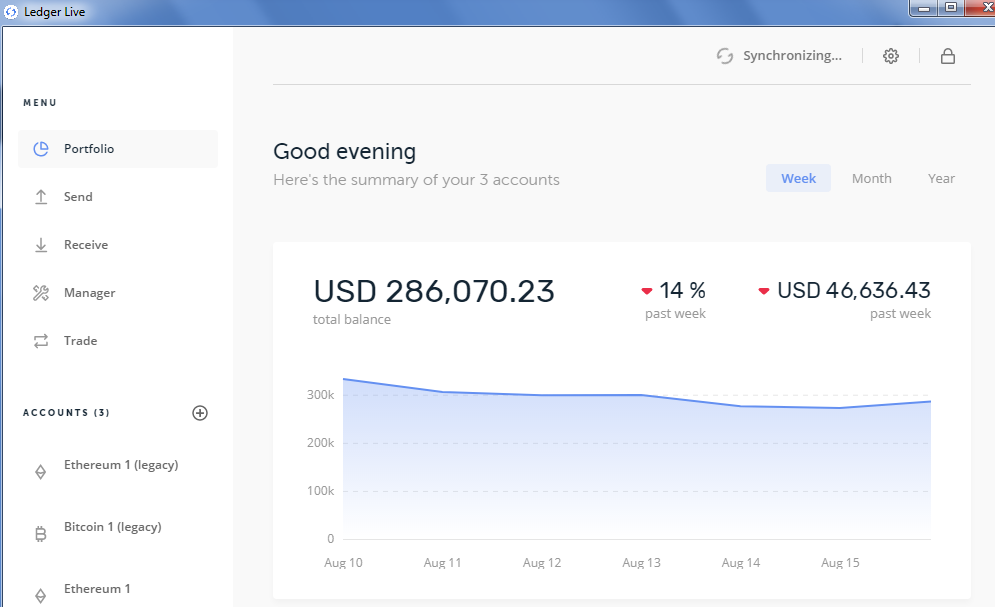Switch chart range to Year
995x607 pixels.
(x=941, y=178)
